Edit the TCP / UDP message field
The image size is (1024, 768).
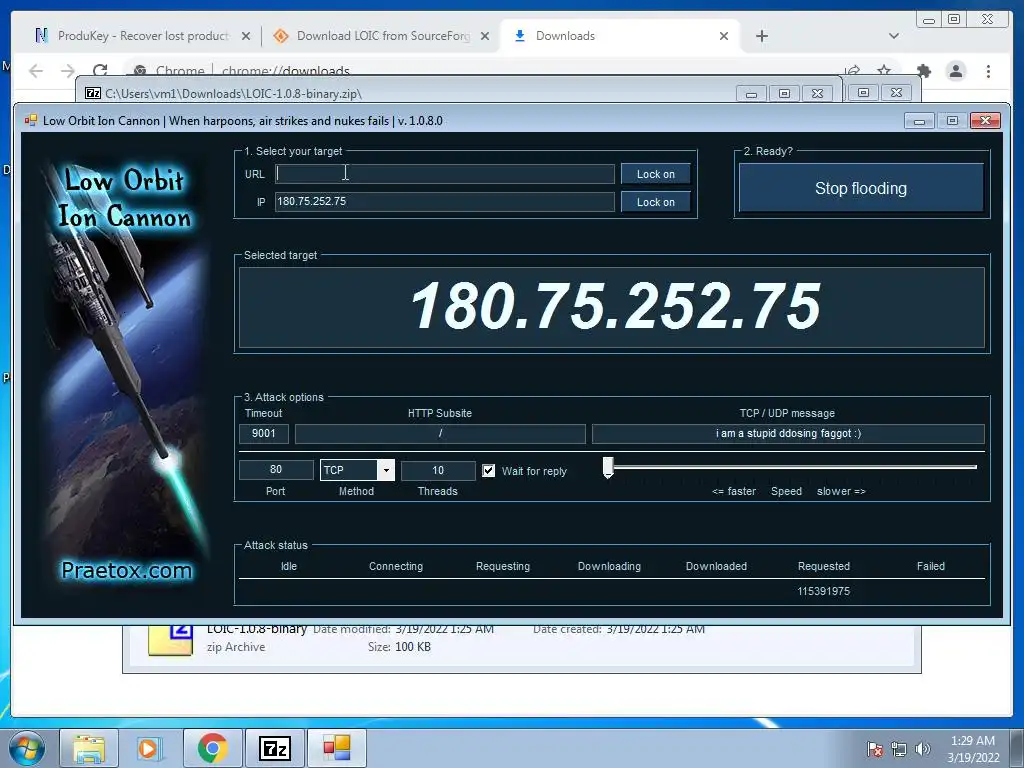[x=788, y=434]
